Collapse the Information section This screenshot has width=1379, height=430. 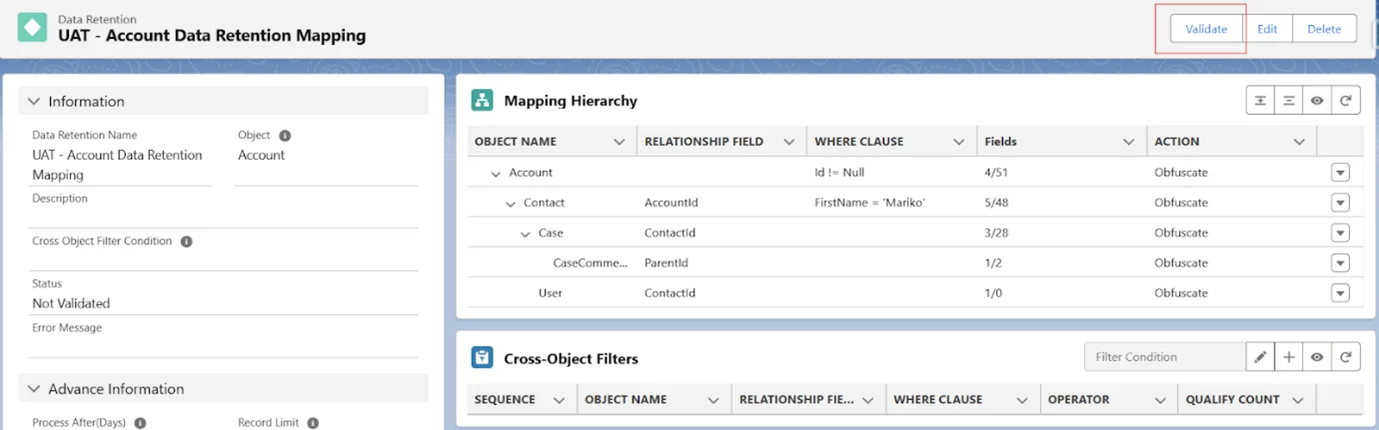click(34, 101)
